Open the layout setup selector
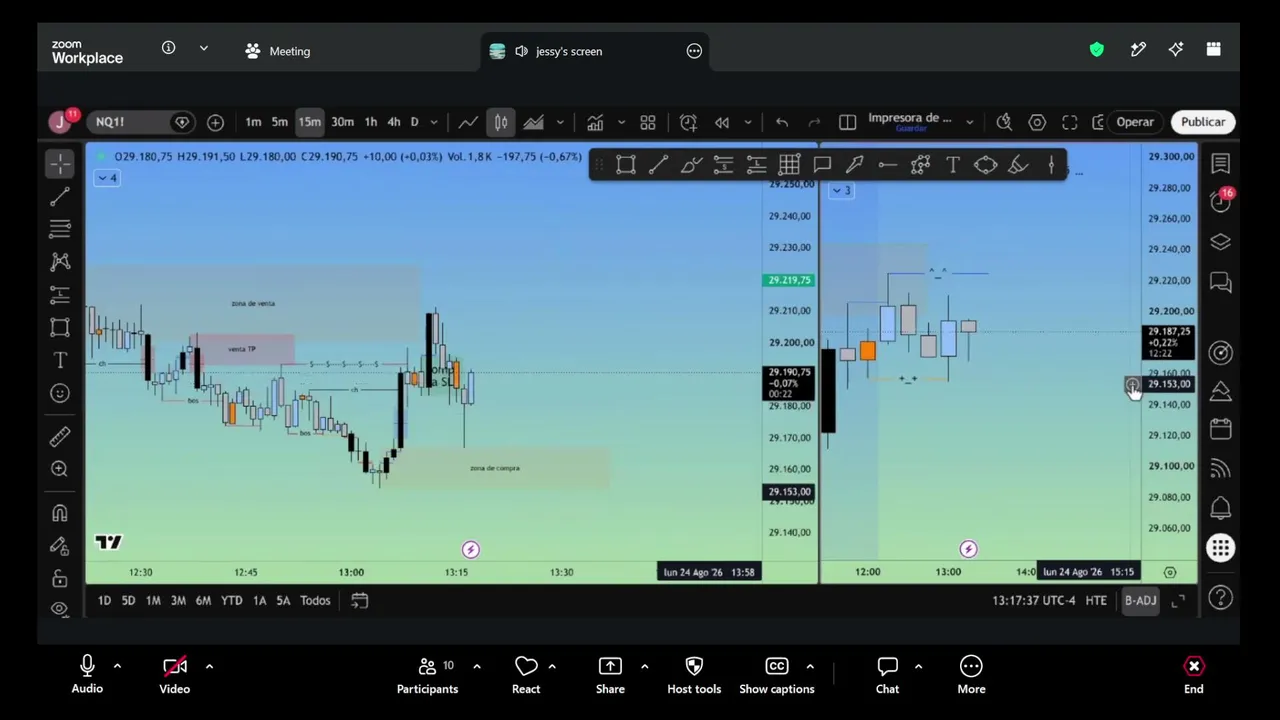The height and width of the screenshot is (720, 1280). [x=848, y=122]
